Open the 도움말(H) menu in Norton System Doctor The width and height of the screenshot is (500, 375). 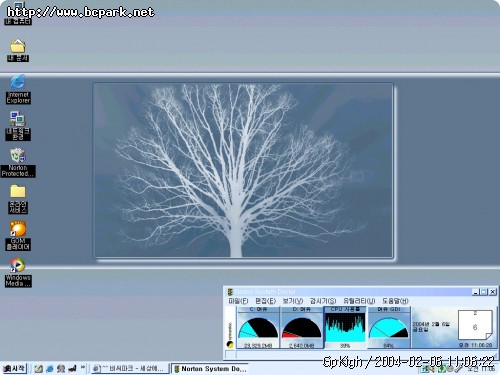pos(395,301)
